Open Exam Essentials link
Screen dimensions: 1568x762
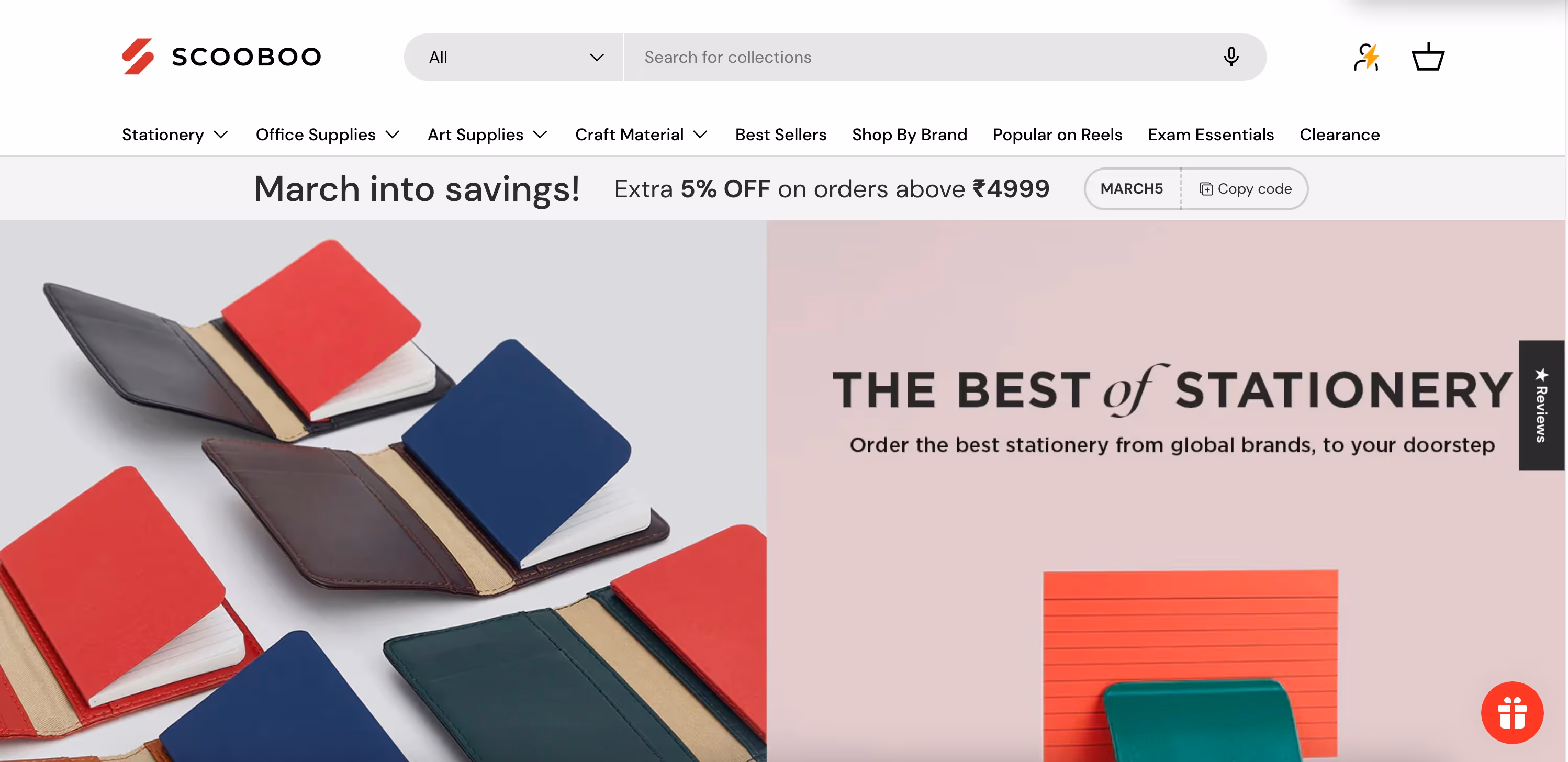[1211, 135]
